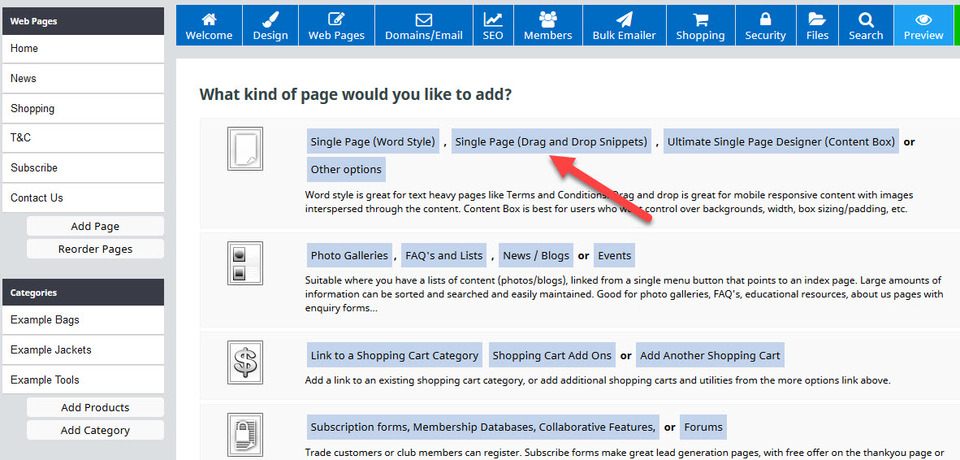Open the Domains/Email section

pyautogui.click(x=424, y=26)
